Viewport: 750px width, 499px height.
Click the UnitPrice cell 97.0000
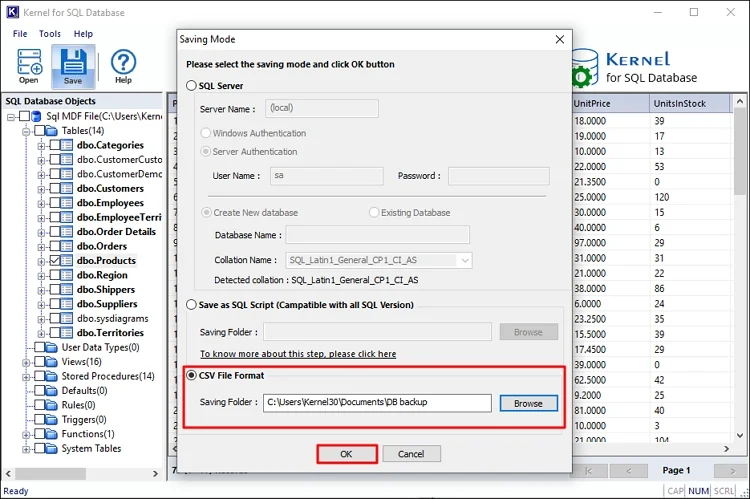pyautogui.click(x=611, y=243)
